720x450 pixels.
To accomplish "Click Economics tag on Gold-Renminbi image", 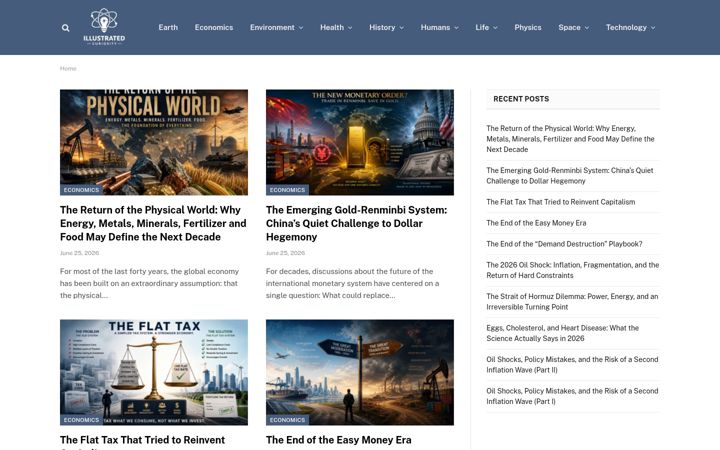I will (x=287, y=190).
